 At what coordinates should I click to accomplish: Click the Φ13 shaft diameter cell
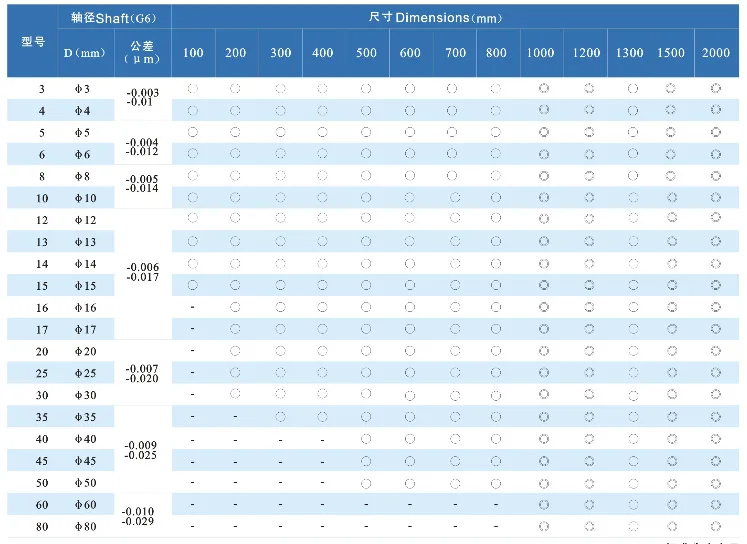tap(85, 242)
